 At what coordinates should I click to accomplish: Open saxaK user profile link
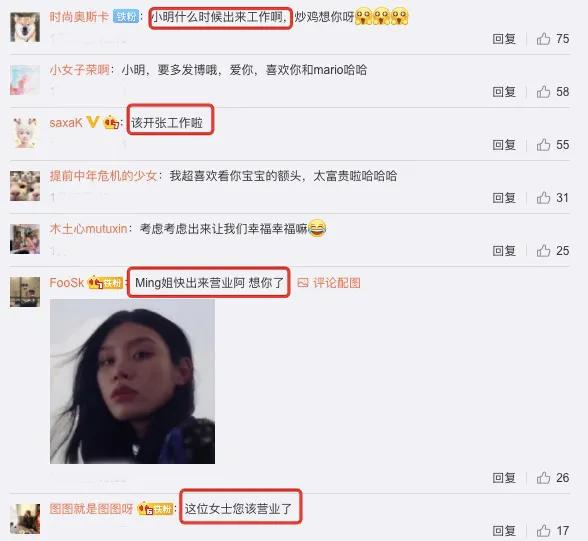pyautogui.click(x=66, y=123)
